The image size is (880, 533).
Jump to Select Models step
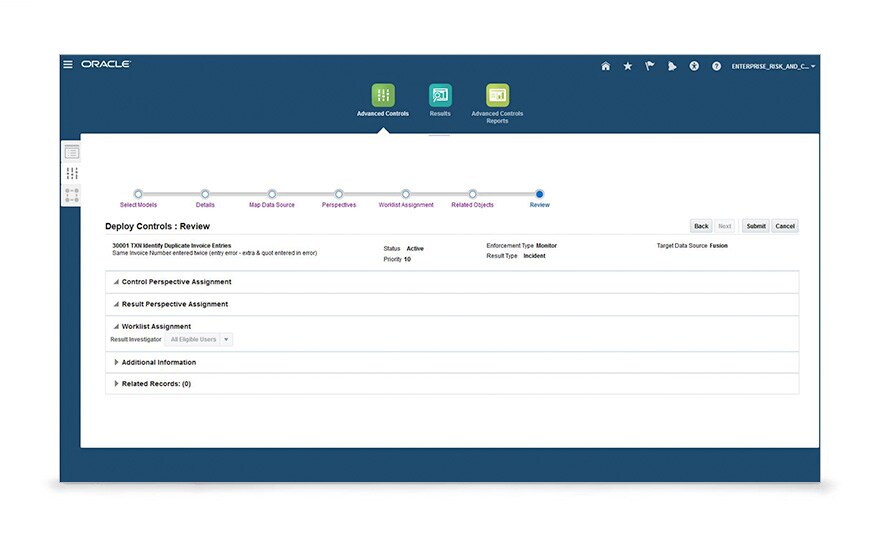[x=138, y=194]
